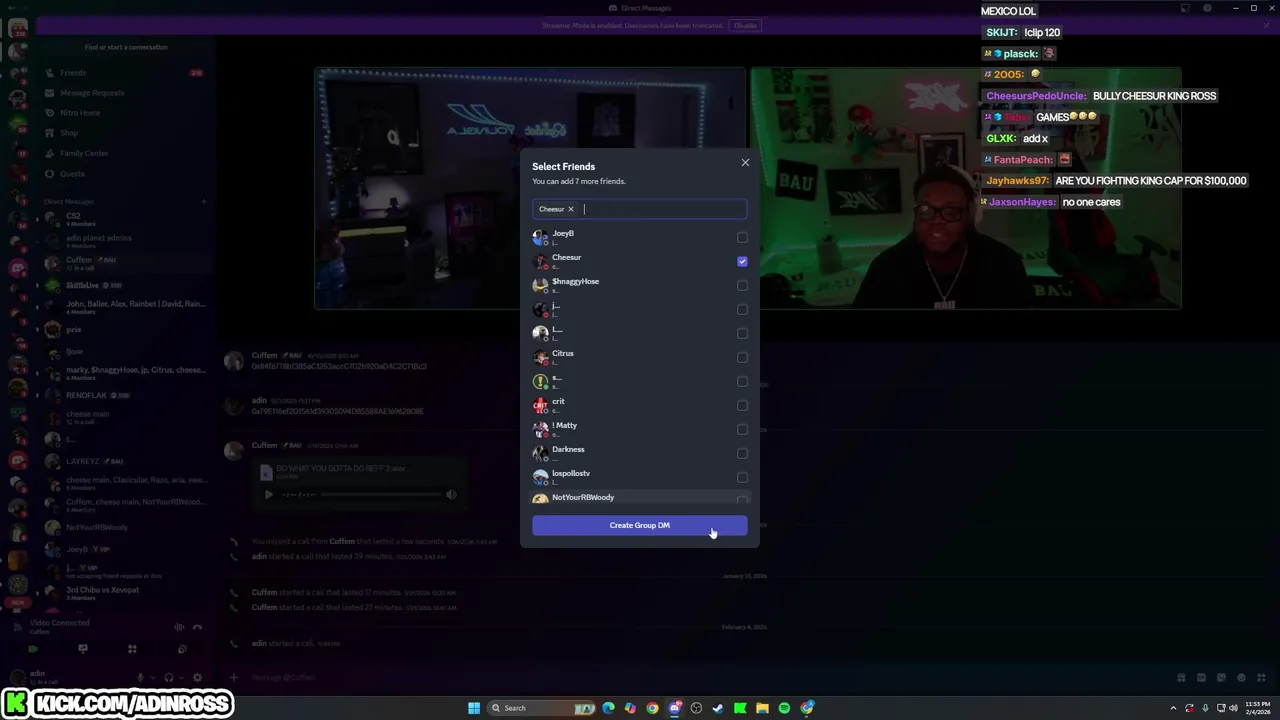Open the adin planet admins group DM
The width and height of the screenshot is (1280, 720).
124,241
